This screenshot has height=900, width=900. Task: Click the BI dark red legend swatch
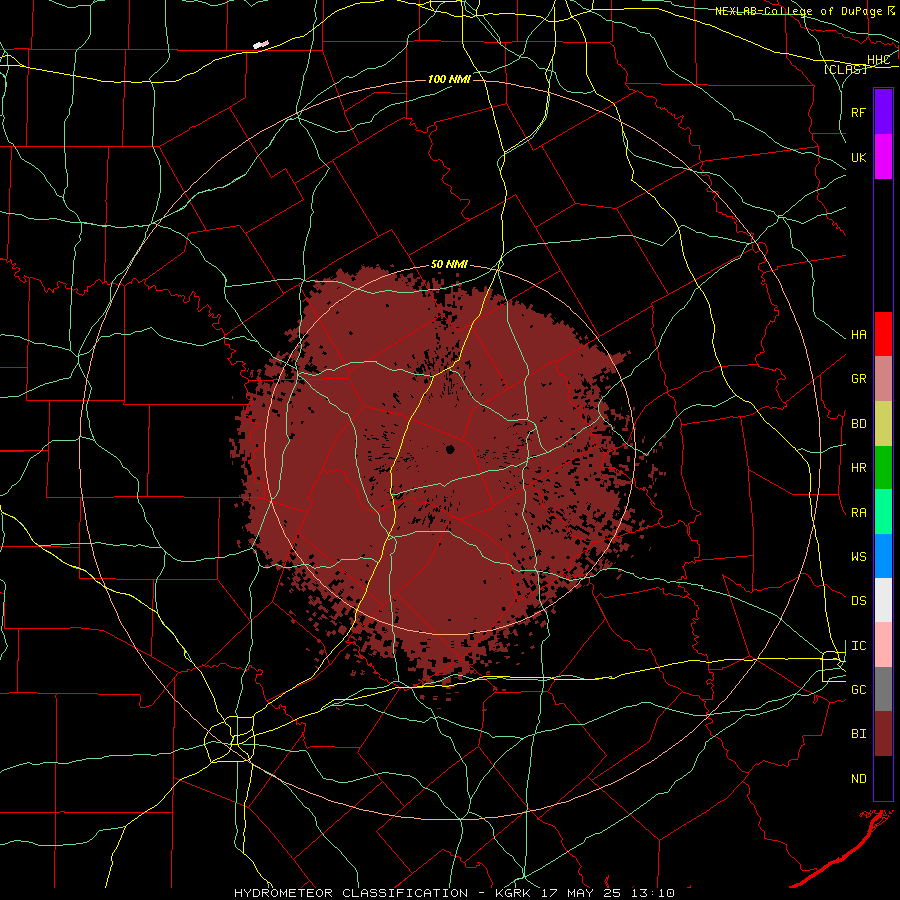coord(883,734)
